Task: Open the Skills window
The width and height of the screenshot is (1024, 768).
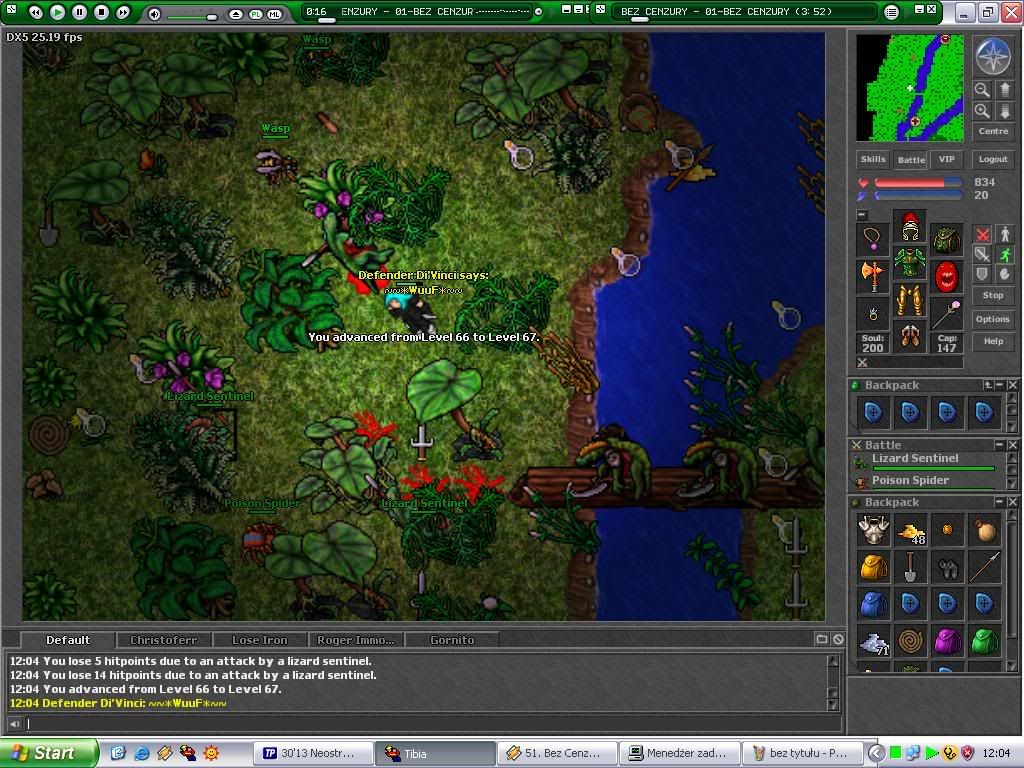Action: [x=873, y=159]
